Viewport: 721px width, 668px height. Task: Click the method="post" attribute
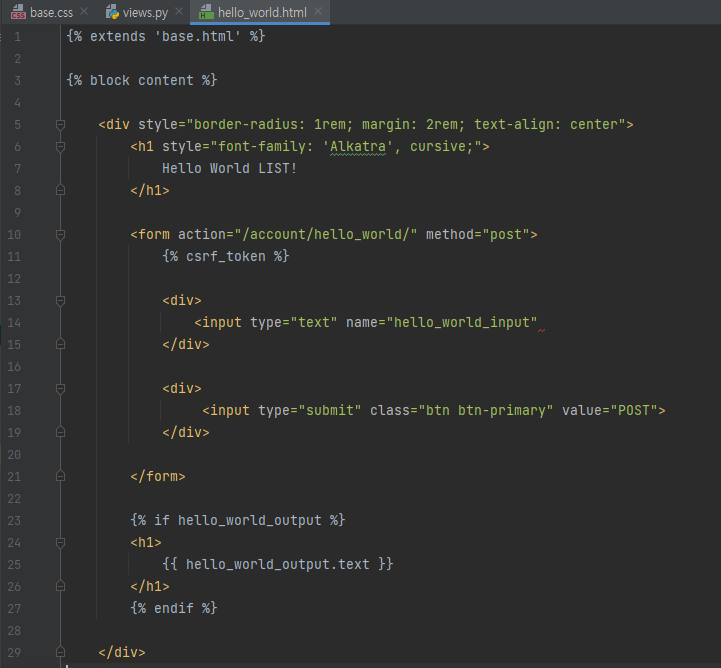478,234
